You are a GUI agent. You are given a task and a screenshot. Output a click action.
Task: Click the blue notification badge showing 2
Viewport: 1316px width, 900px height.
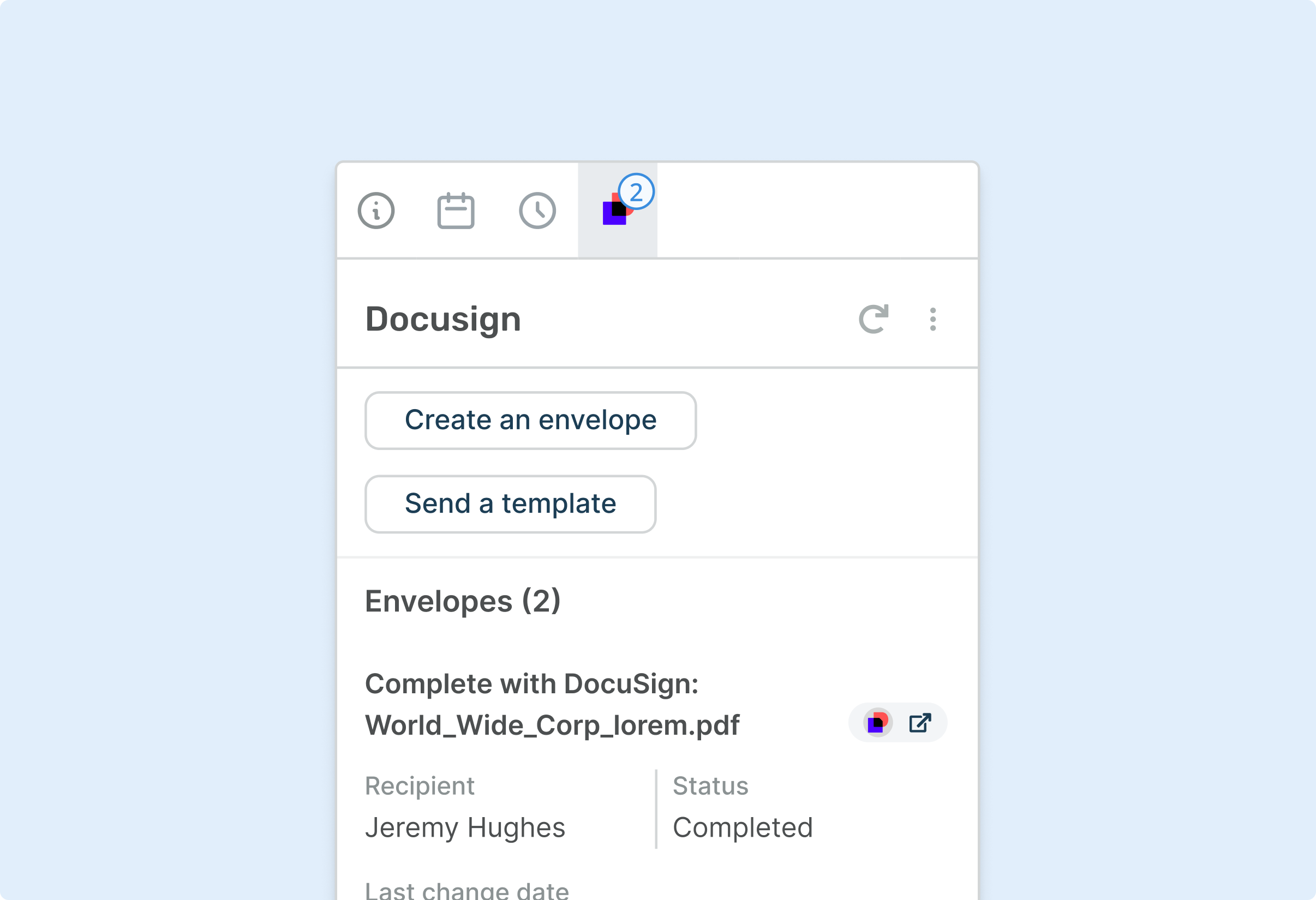tap(637, 192)
